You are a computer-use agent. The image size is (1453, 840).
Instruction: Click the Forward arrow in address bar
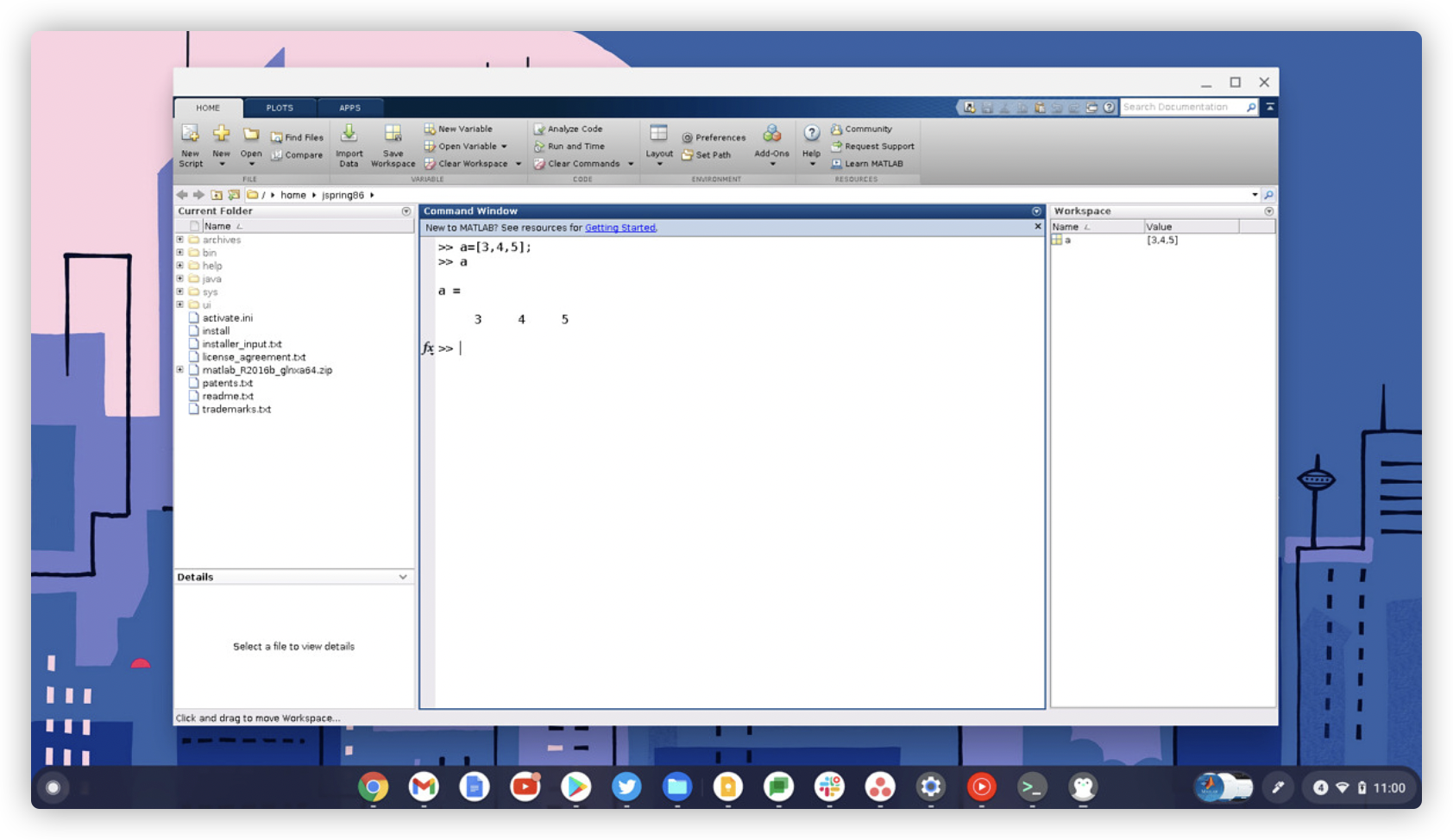pyautogui.click(x=199, y=195)
